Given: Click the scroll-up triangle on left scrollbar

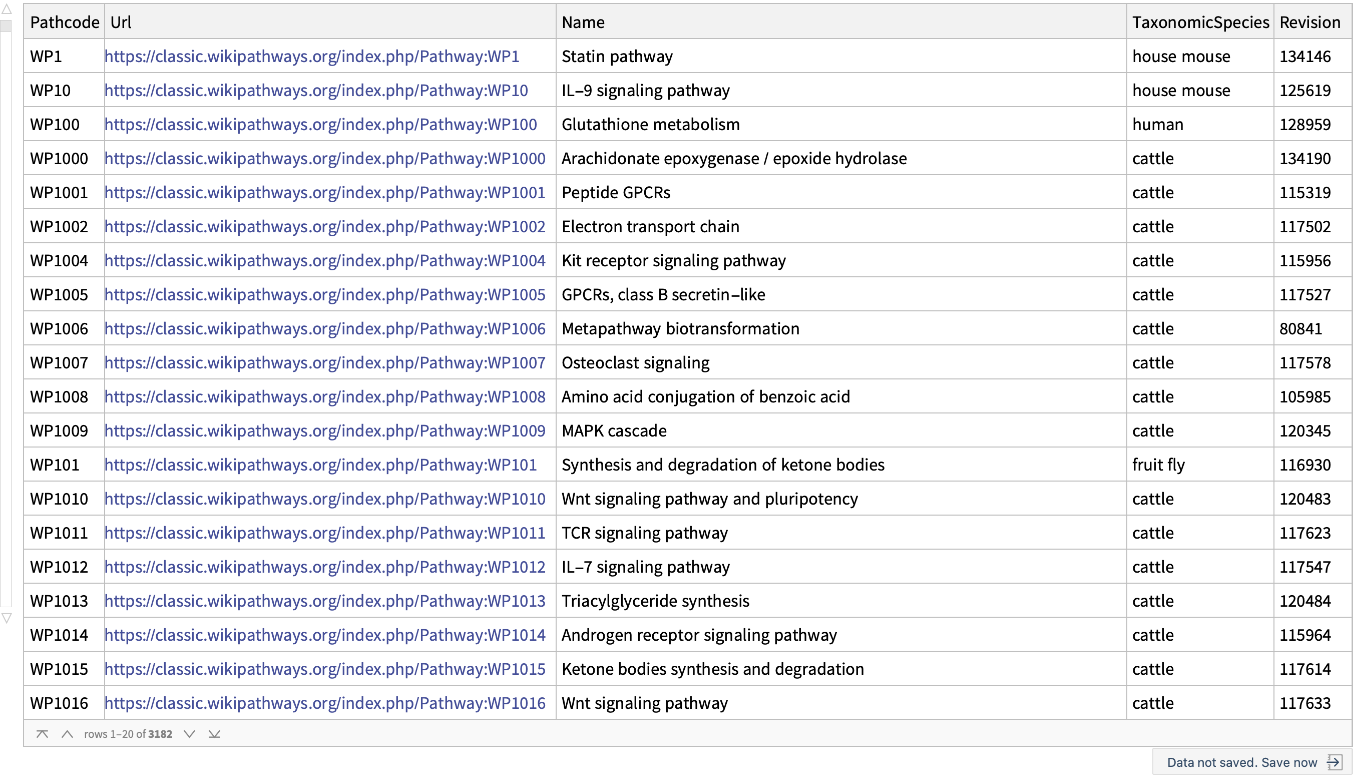Looking at the screenshot, I should coord(7,9).
